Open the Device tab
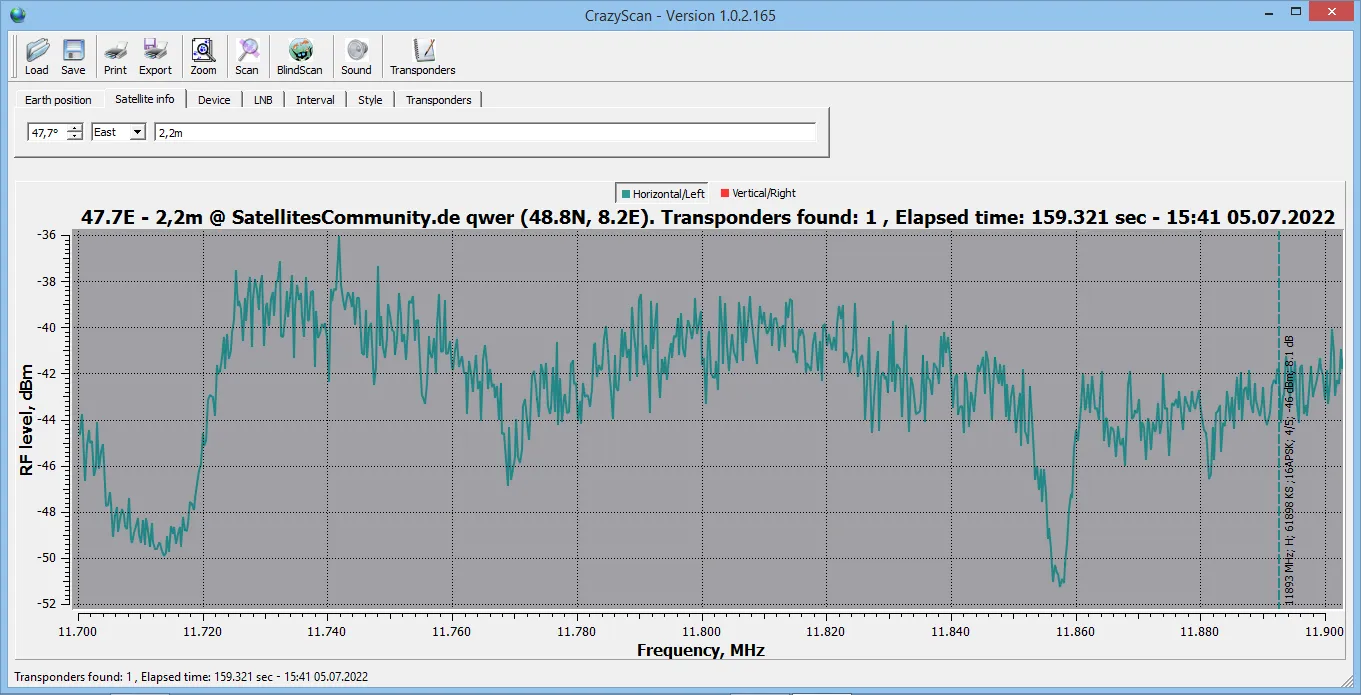Screen dimensions: 1361x695 (x=214, y=100)
